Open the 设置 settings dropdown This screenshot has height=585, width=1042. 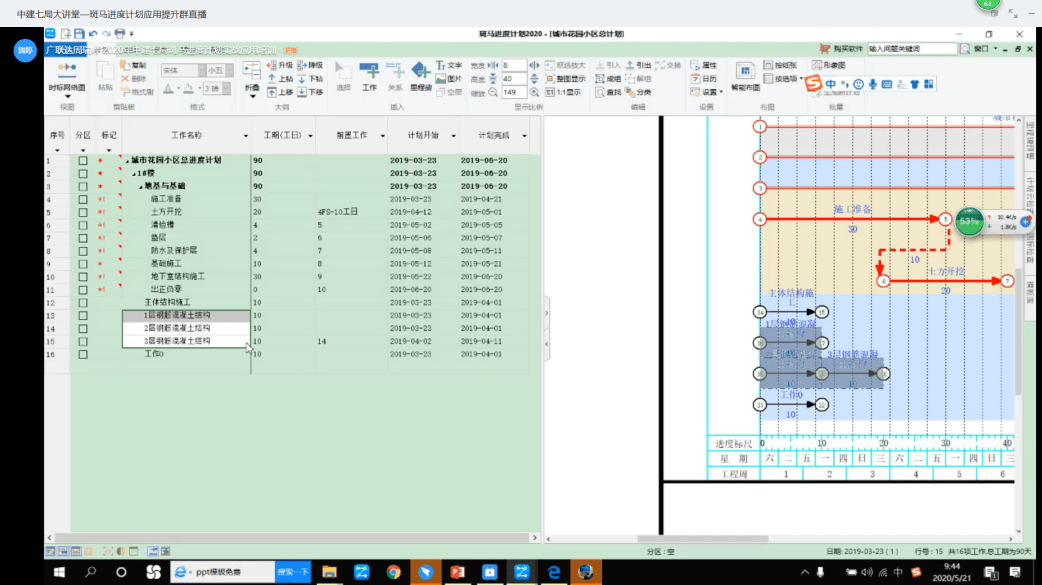(721, 92)
